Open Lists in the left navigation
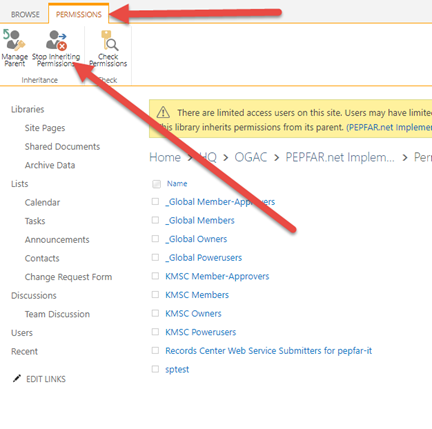 [x=20, y=184]
